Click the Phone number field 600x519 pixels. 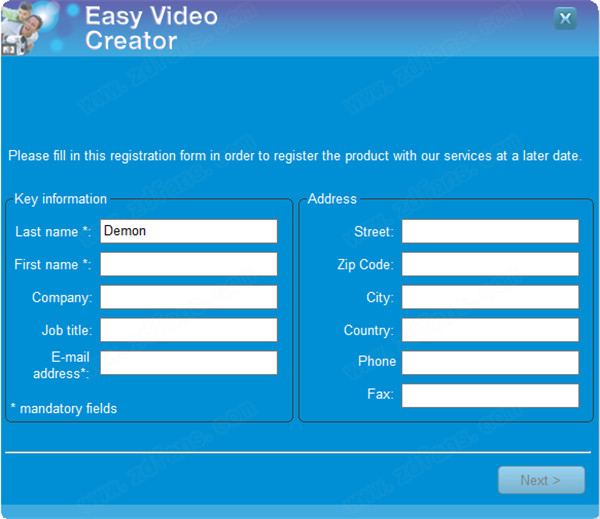coord(490,363)
